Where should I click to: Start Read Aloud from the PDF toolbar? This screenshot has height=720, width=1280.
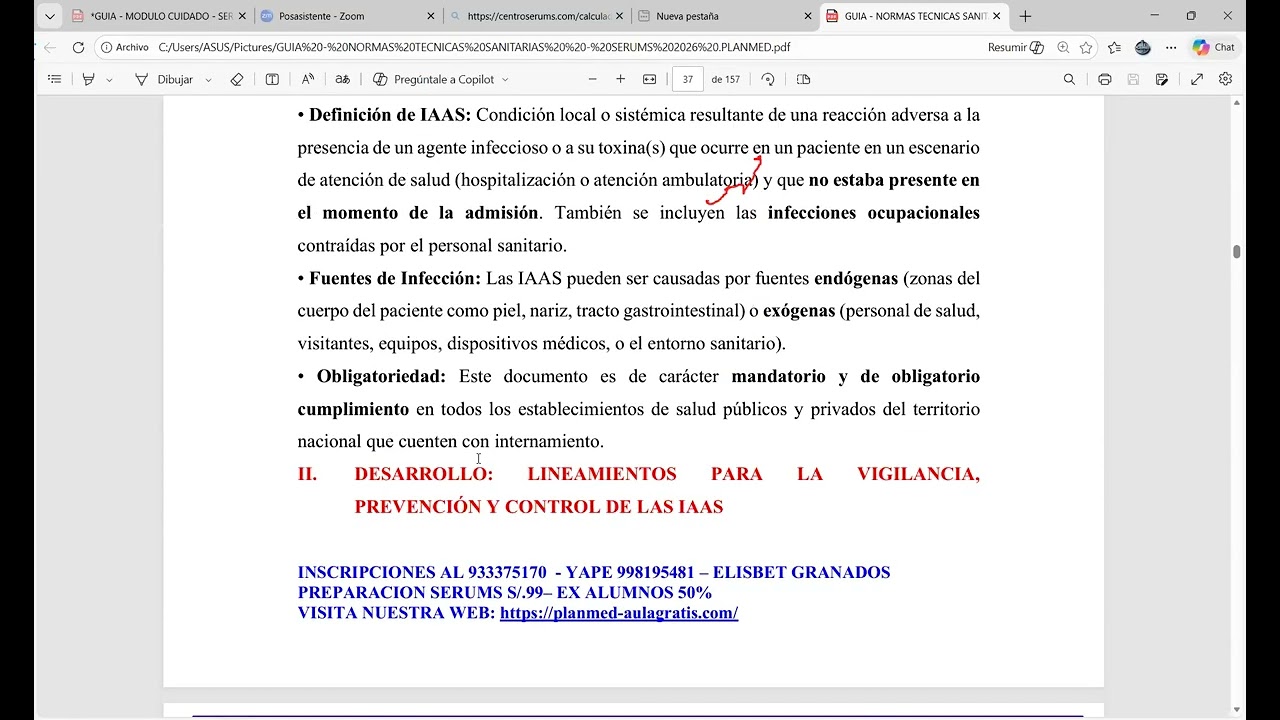tap(307, 79)
